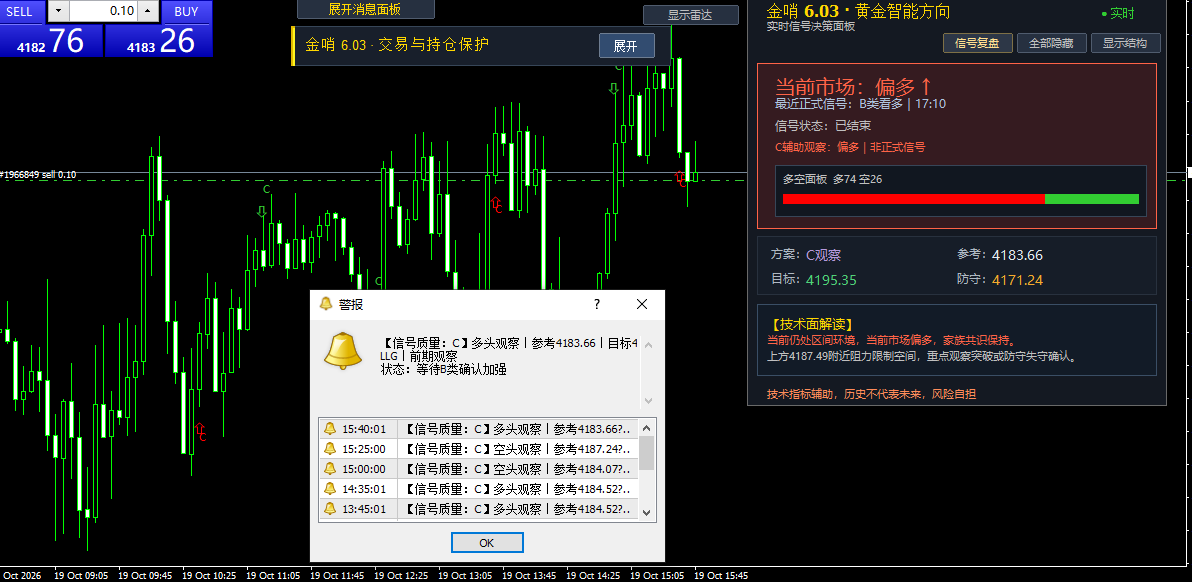Screen dimensions: 1192x582
Task: Expand the message panel with 展开消息面板
Action: click(x=365, y=9)
